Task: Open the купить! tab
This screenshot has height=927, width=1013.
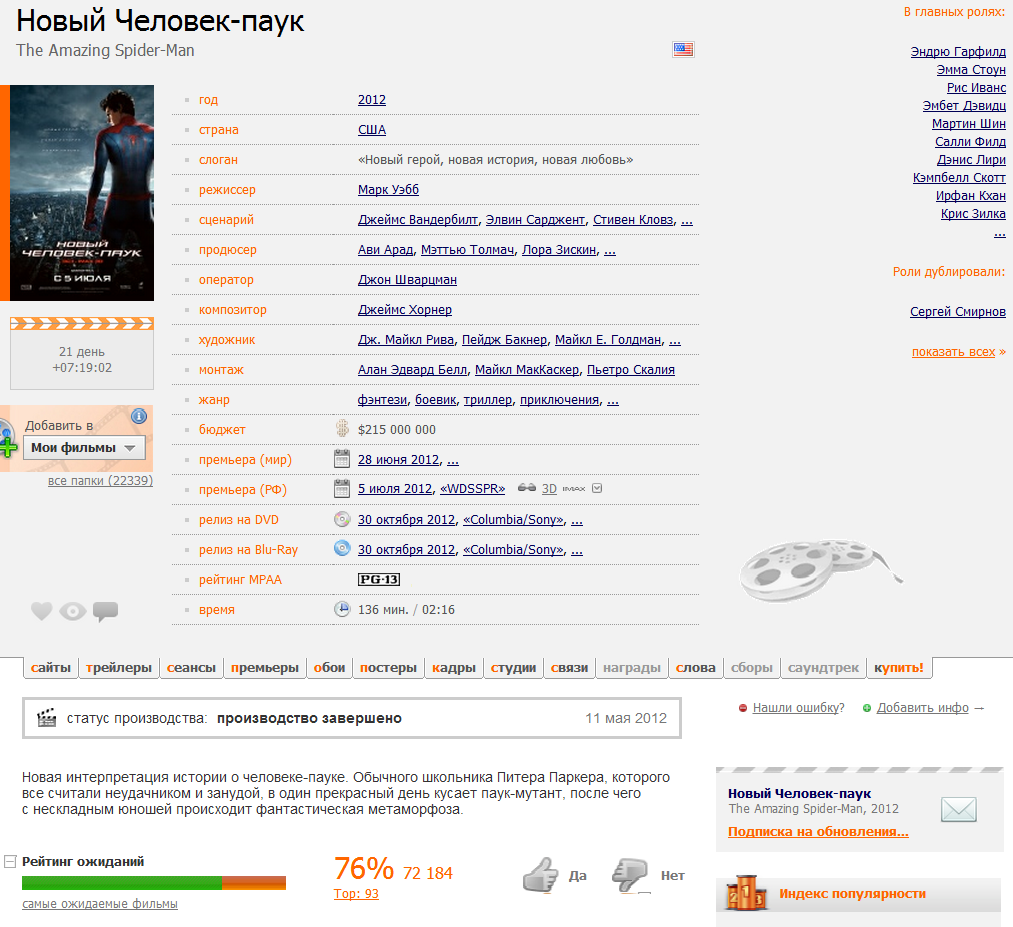Action: tap(899, 668)
